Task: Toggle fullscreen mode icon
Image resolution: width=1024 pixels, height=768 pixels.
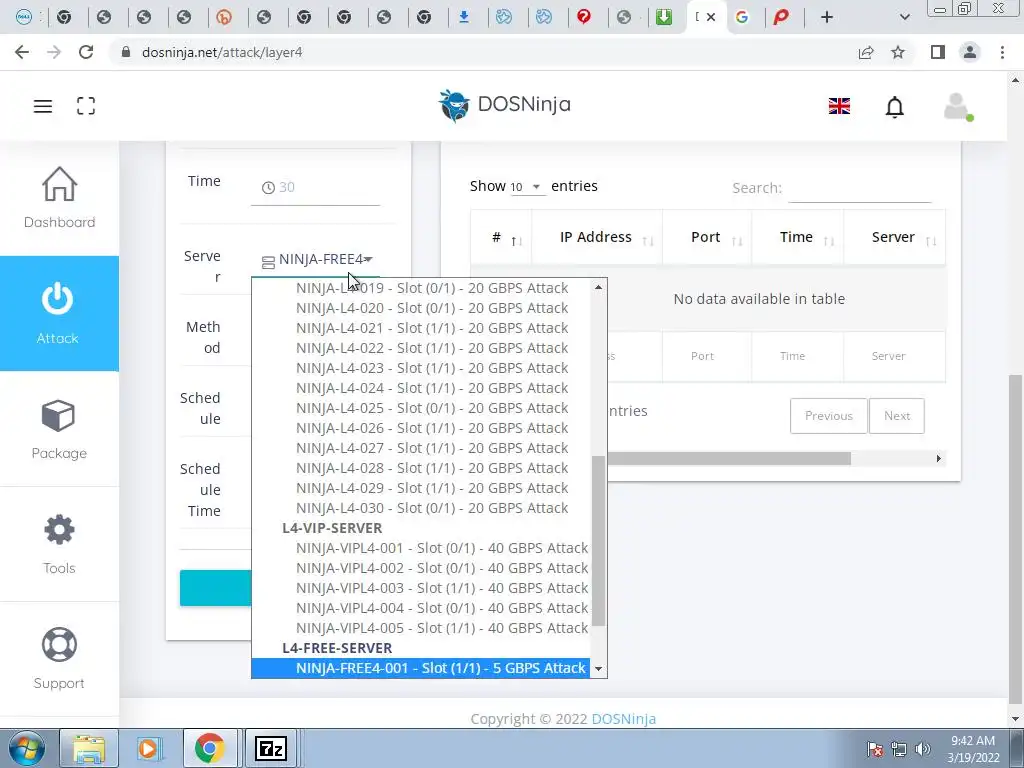Action: pos(86,106)
